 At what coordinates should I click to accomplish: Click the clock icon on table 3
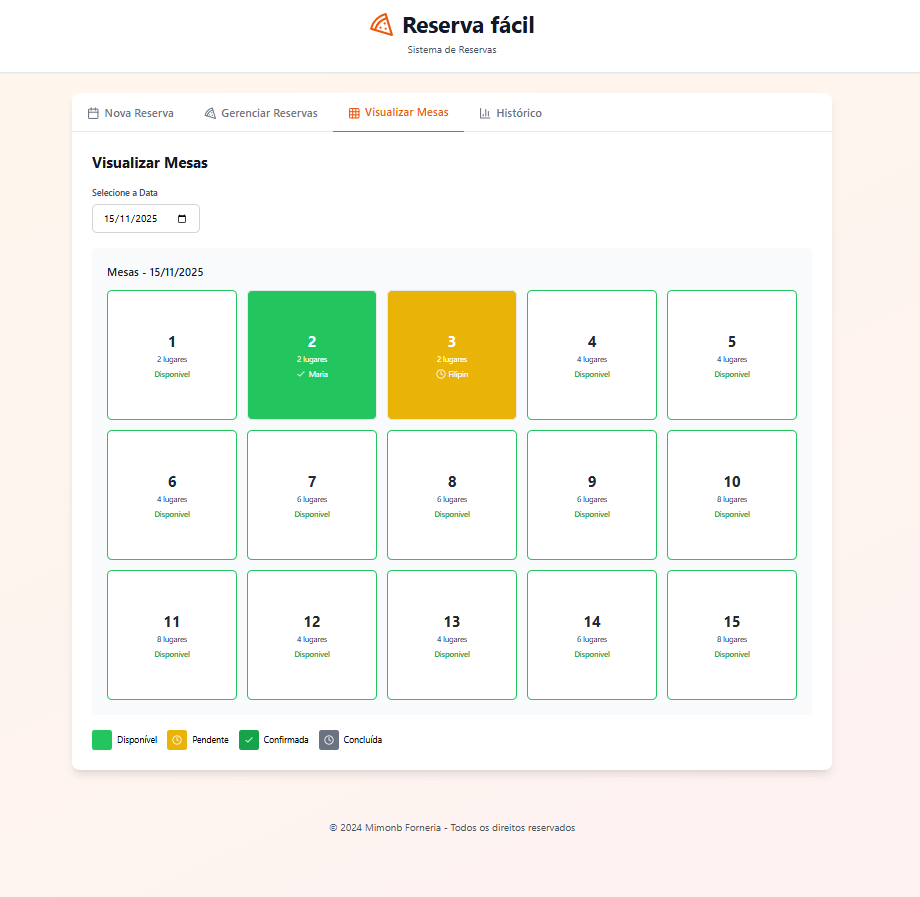(441, 374)
